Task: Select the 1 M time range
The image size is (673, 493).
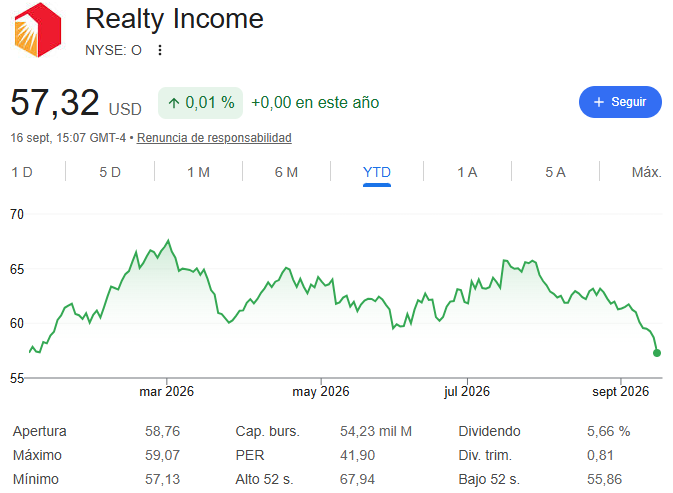Action: pyautogui.click(x=198, y=172)
